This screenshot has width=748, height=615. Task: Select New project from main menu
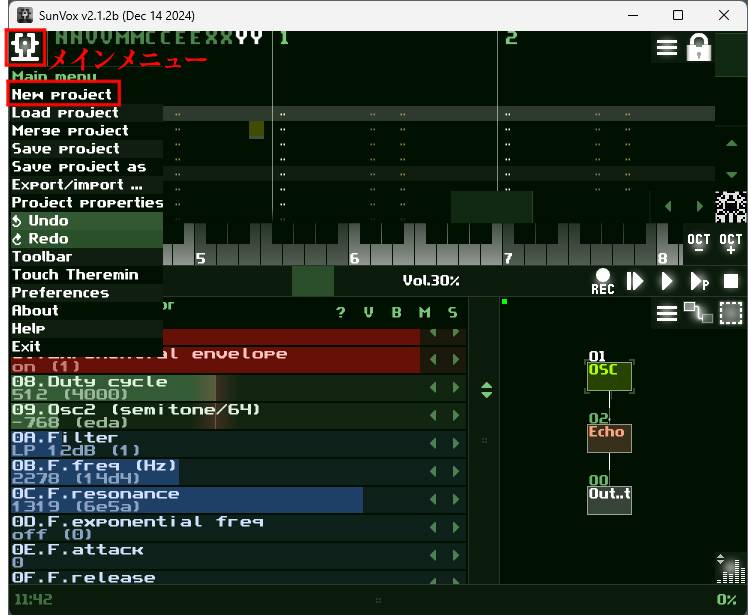[x=62, y=94]
